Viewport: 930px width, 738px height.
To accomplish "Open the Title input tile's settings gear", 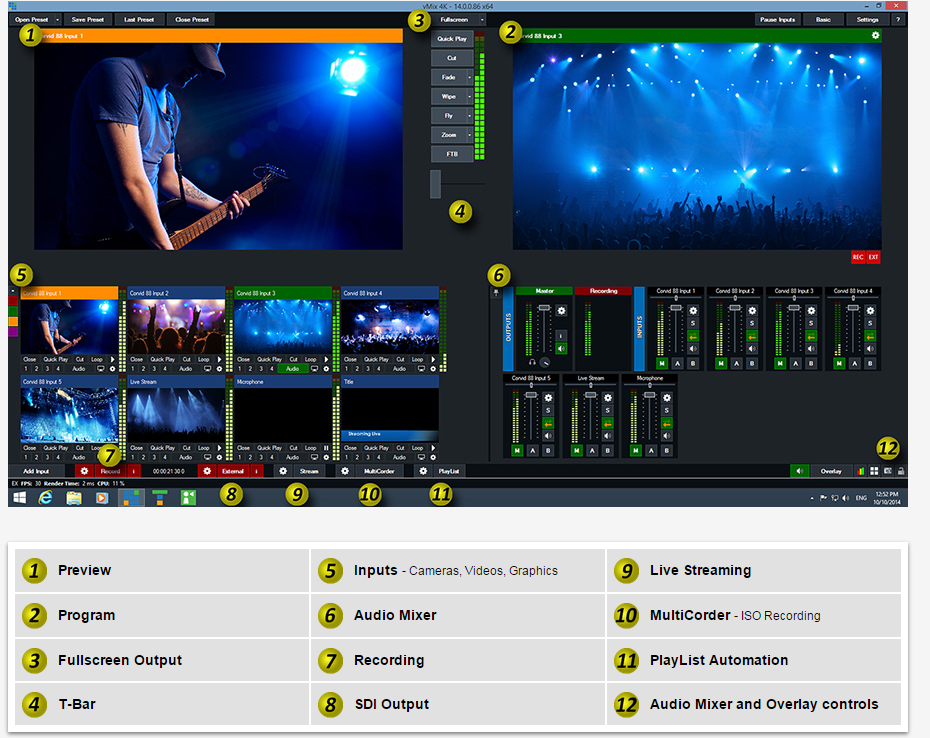I will tap(433, 457).
